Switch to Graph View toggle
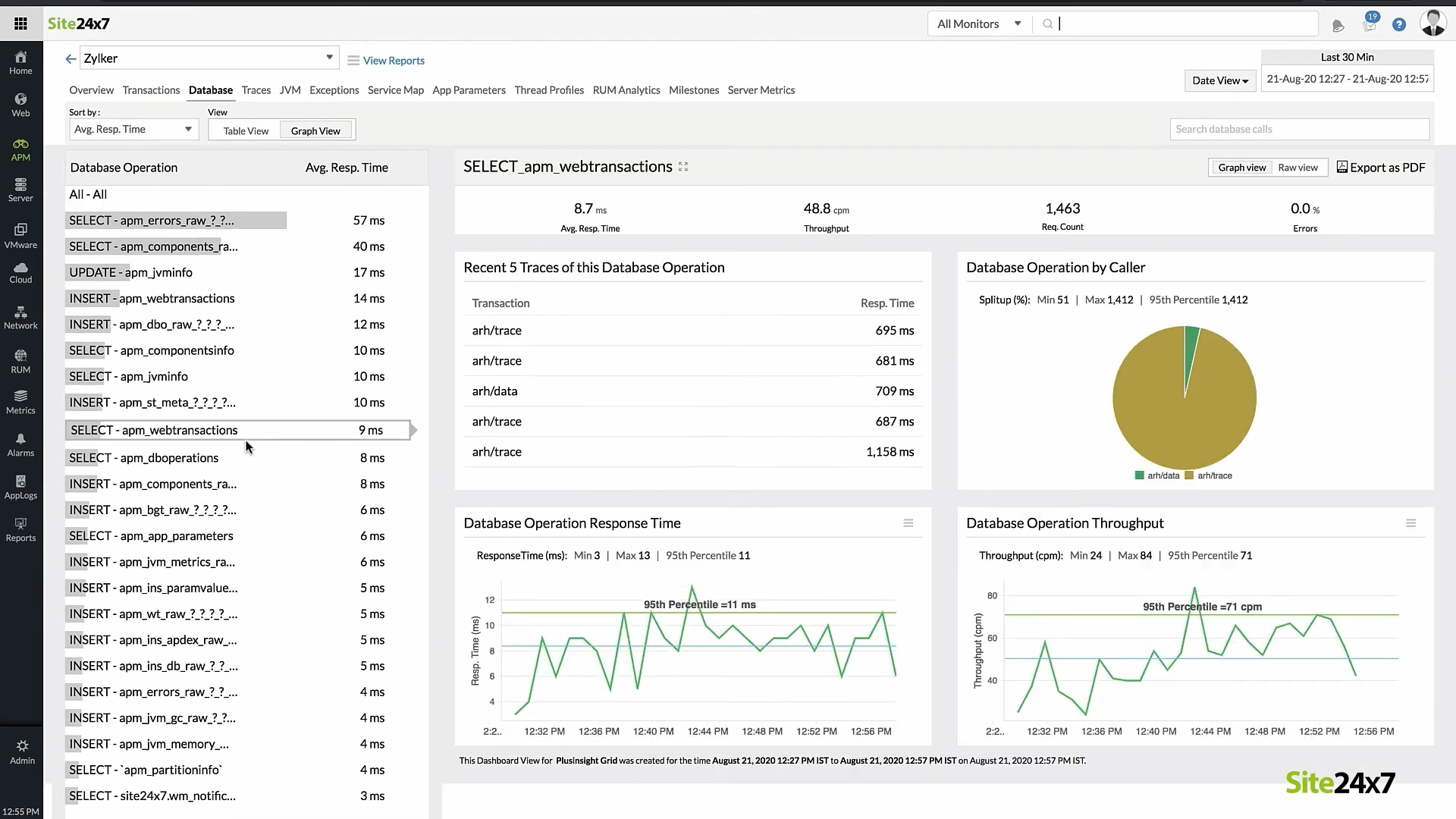 pyautogui.click(x=315, y=130)
